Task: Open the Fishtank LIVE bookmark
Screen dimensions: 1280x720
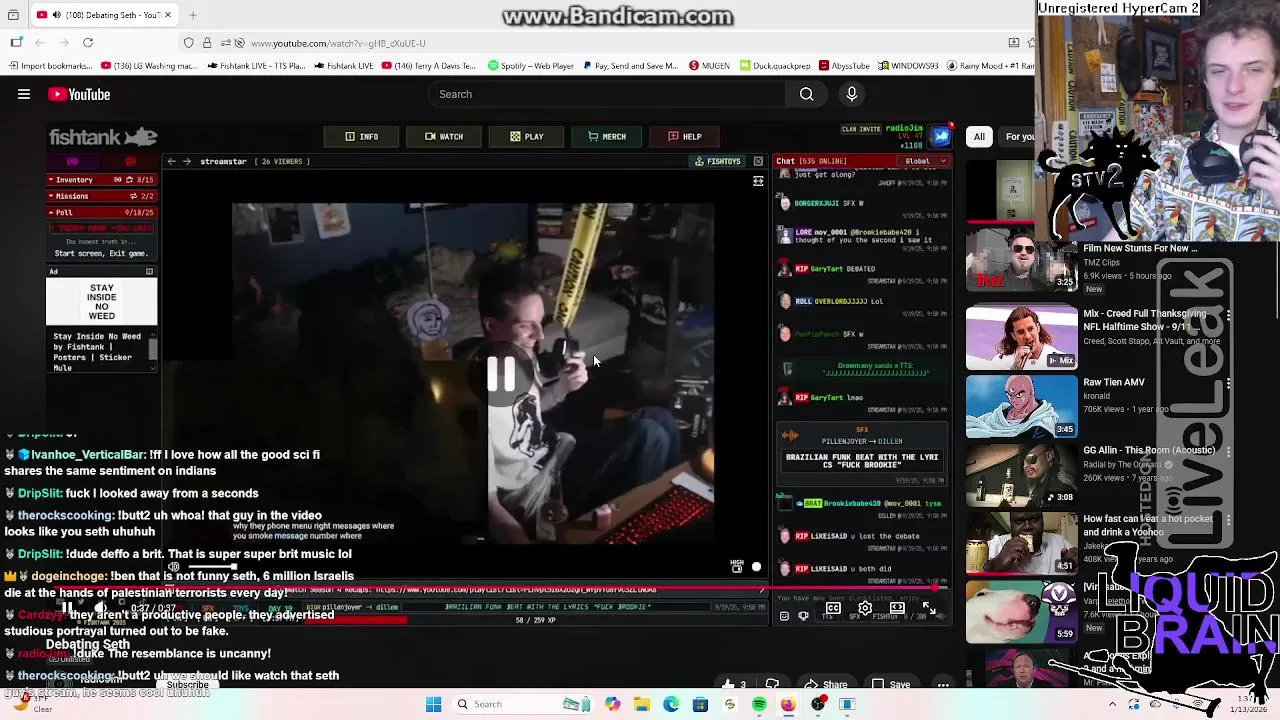Action: 343,66
